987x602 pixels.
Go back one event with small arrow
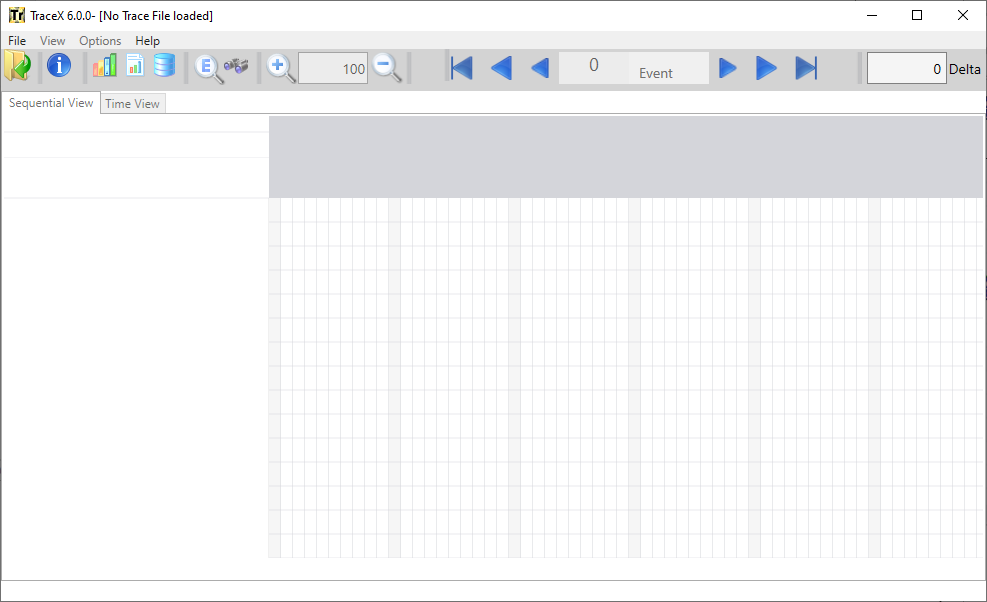[540, 67]
